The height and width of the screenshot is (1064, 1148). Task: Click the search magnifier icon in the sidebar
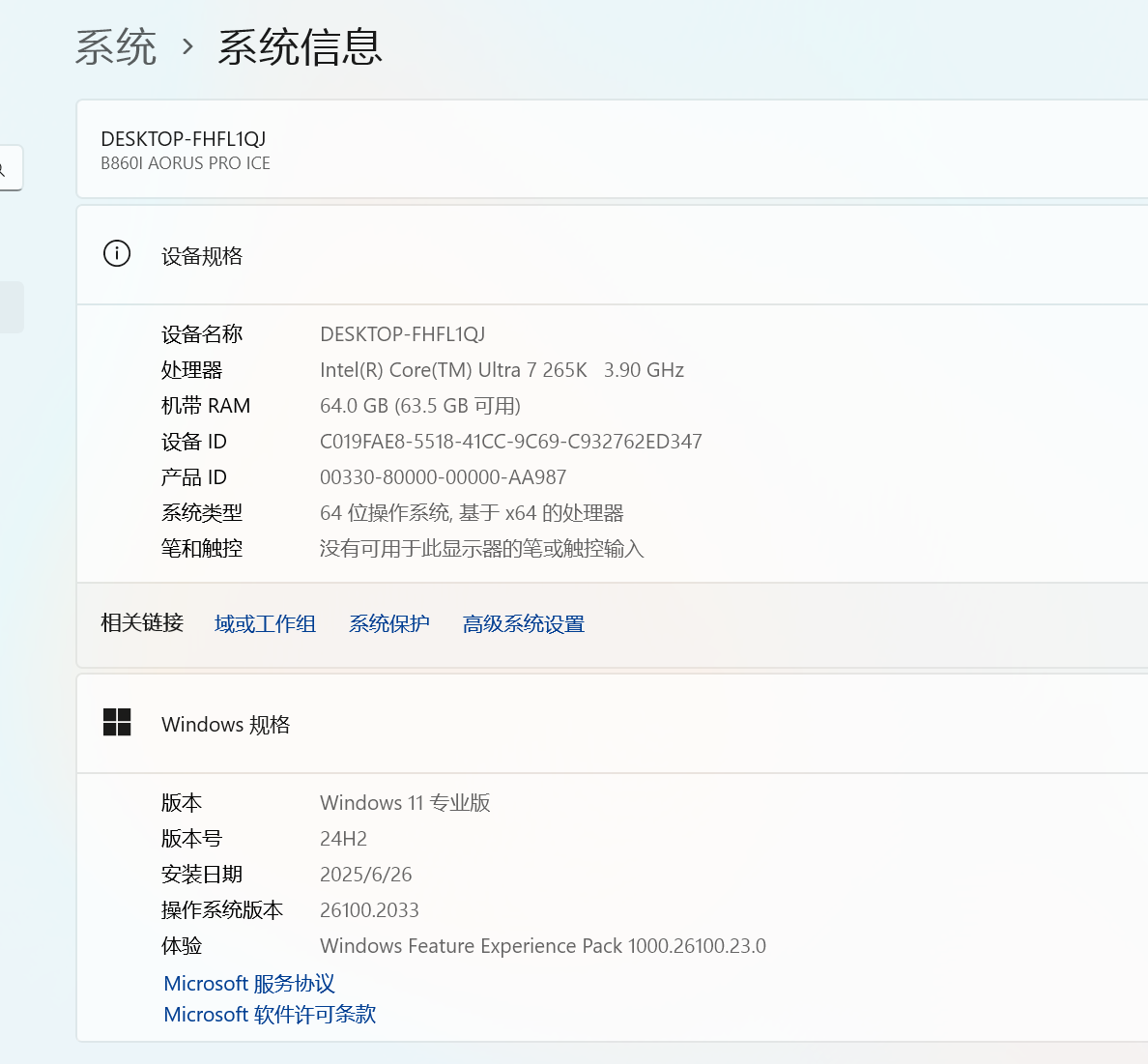[4, 170]
